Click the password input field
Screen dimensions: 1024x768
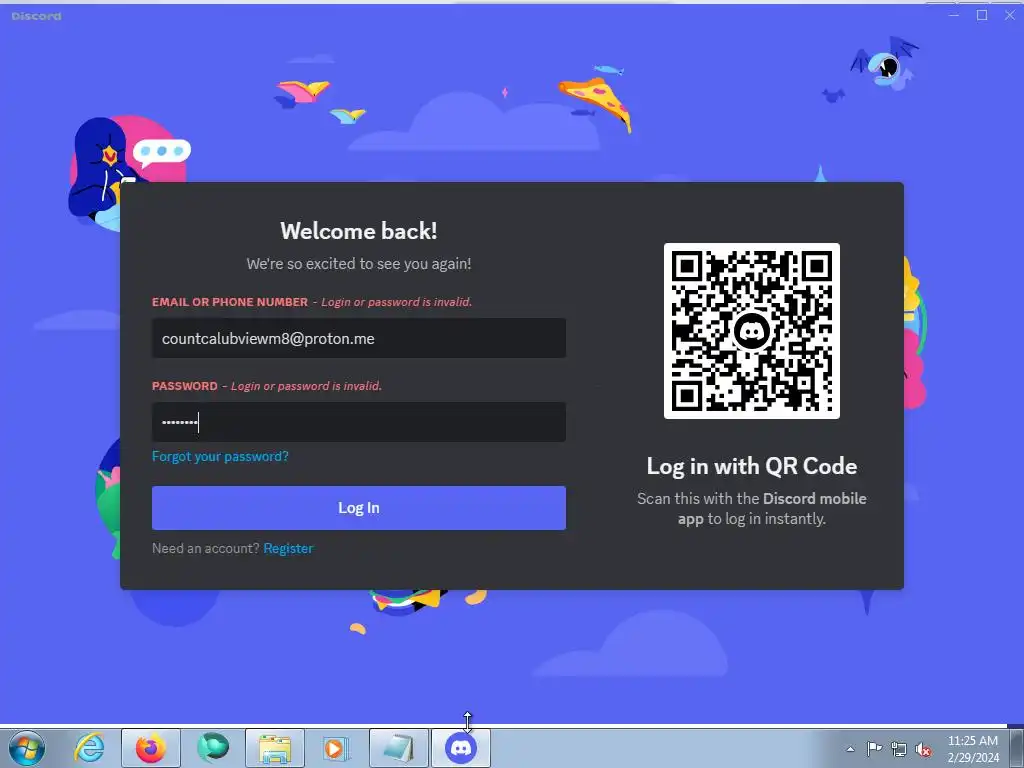point(359,422)
